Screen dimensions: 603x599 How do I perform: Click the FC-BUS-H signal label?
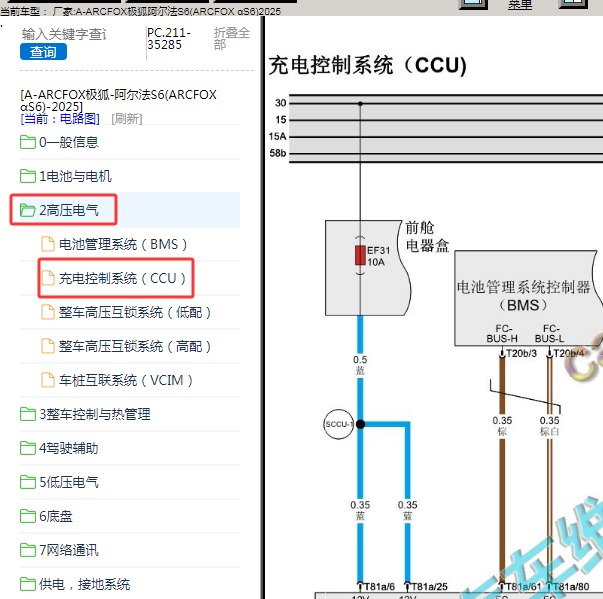click(x=502, y=334)
